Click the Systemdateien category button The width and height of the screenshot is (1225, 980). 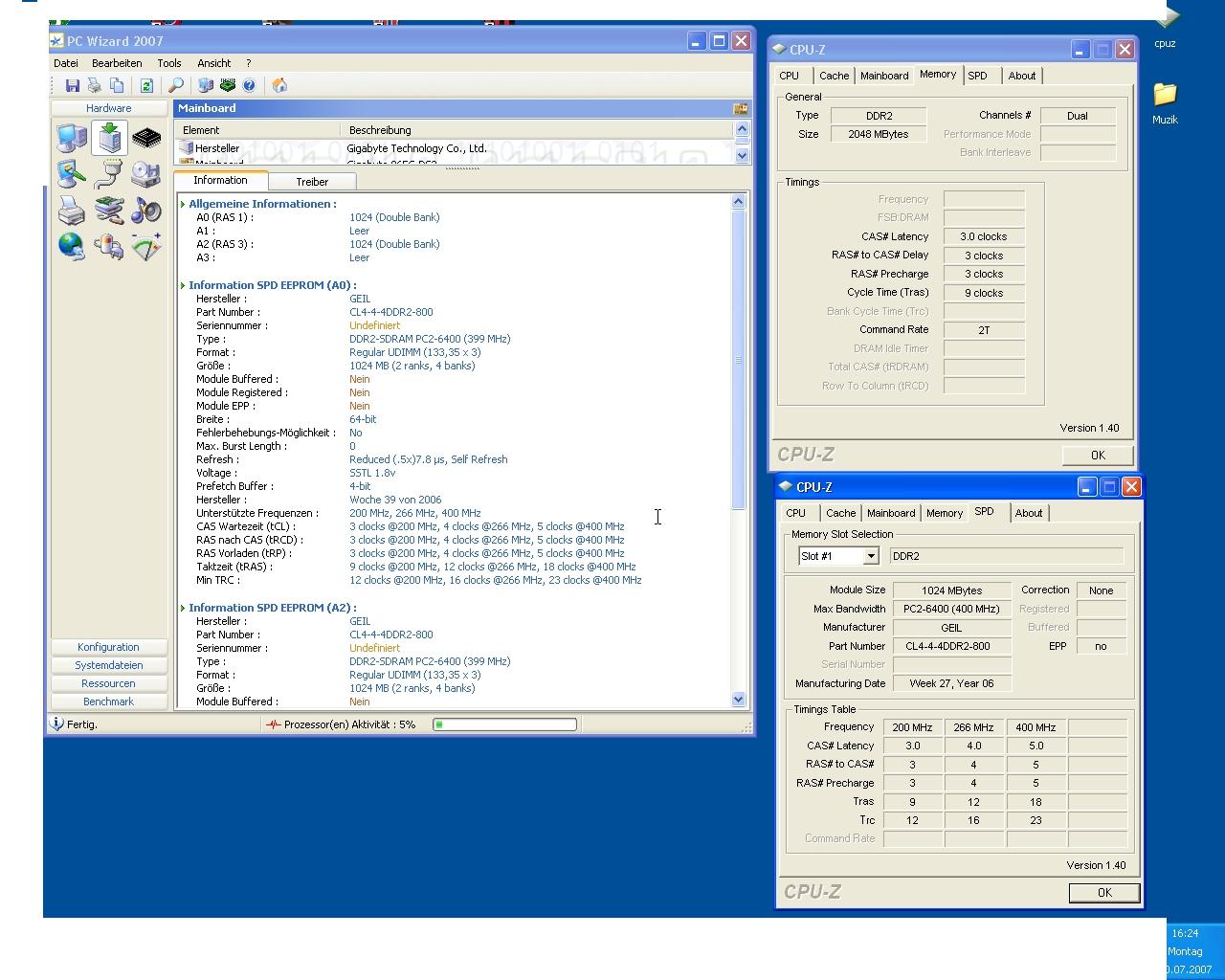tap(108, 665)
